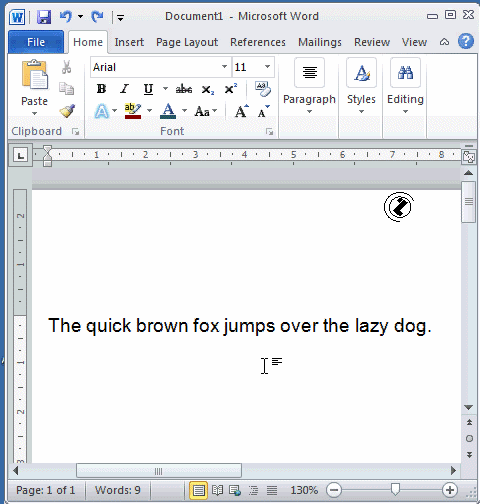Apply Strikethrough using the abc icon
This screenshot has height=504, width=480.
[x=184, y=89]
